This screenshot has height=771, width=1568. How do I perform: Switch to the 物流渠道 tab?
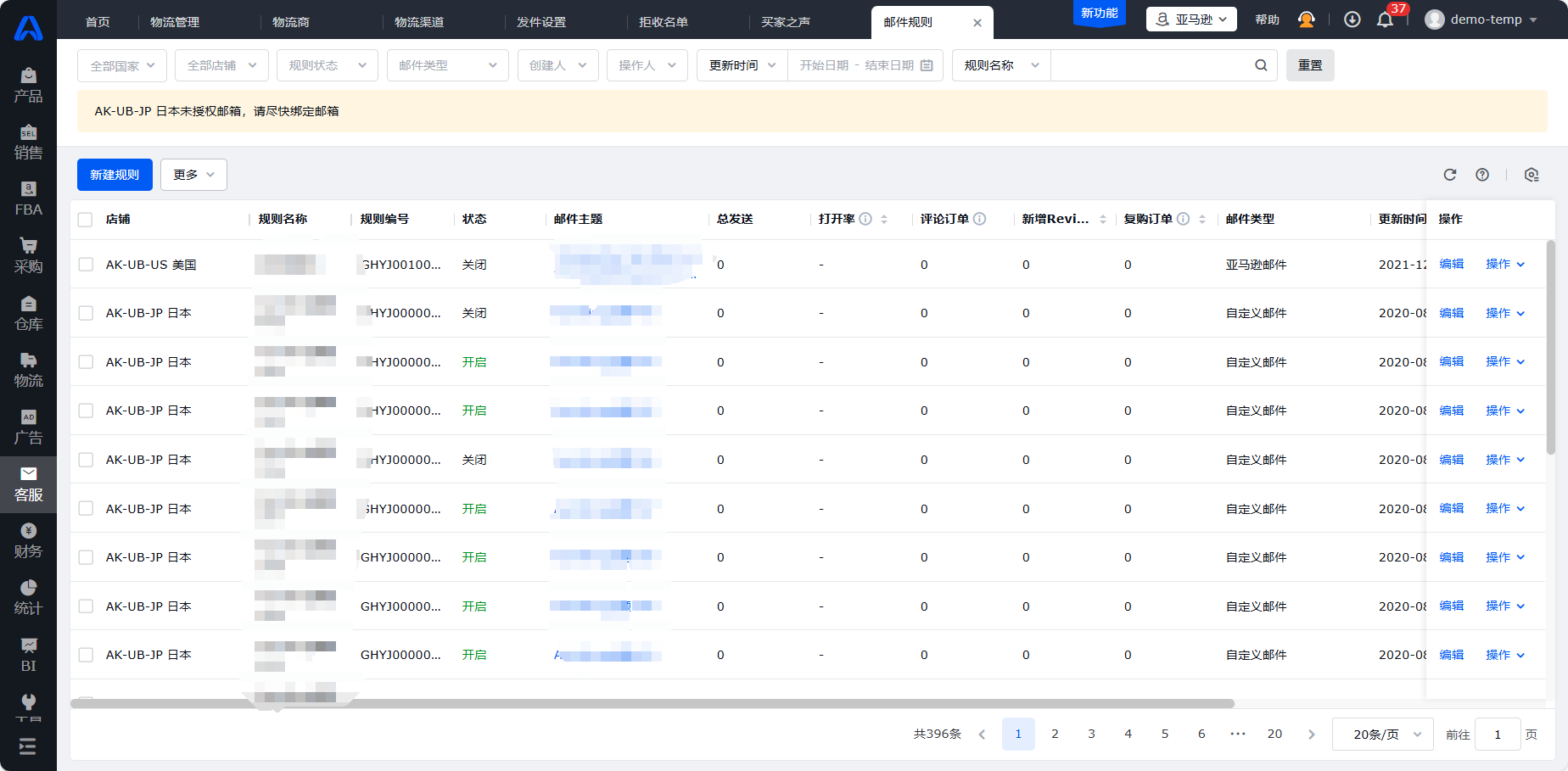[419, 22]
